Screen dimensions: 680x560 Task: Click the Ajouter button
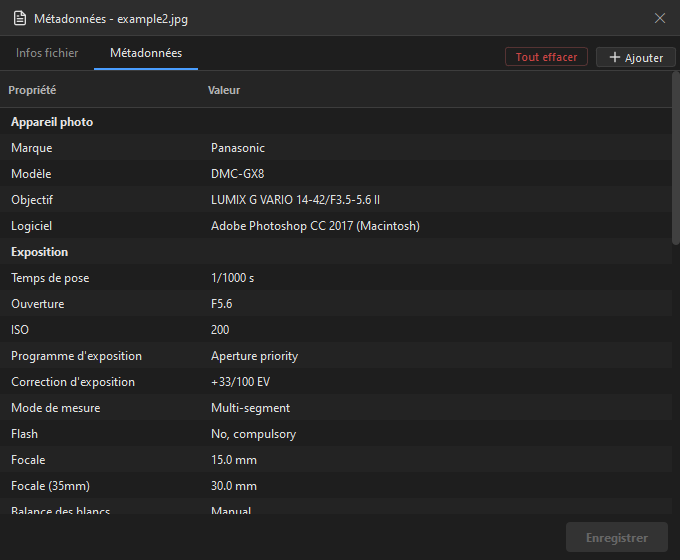click(x=636, y=57)
